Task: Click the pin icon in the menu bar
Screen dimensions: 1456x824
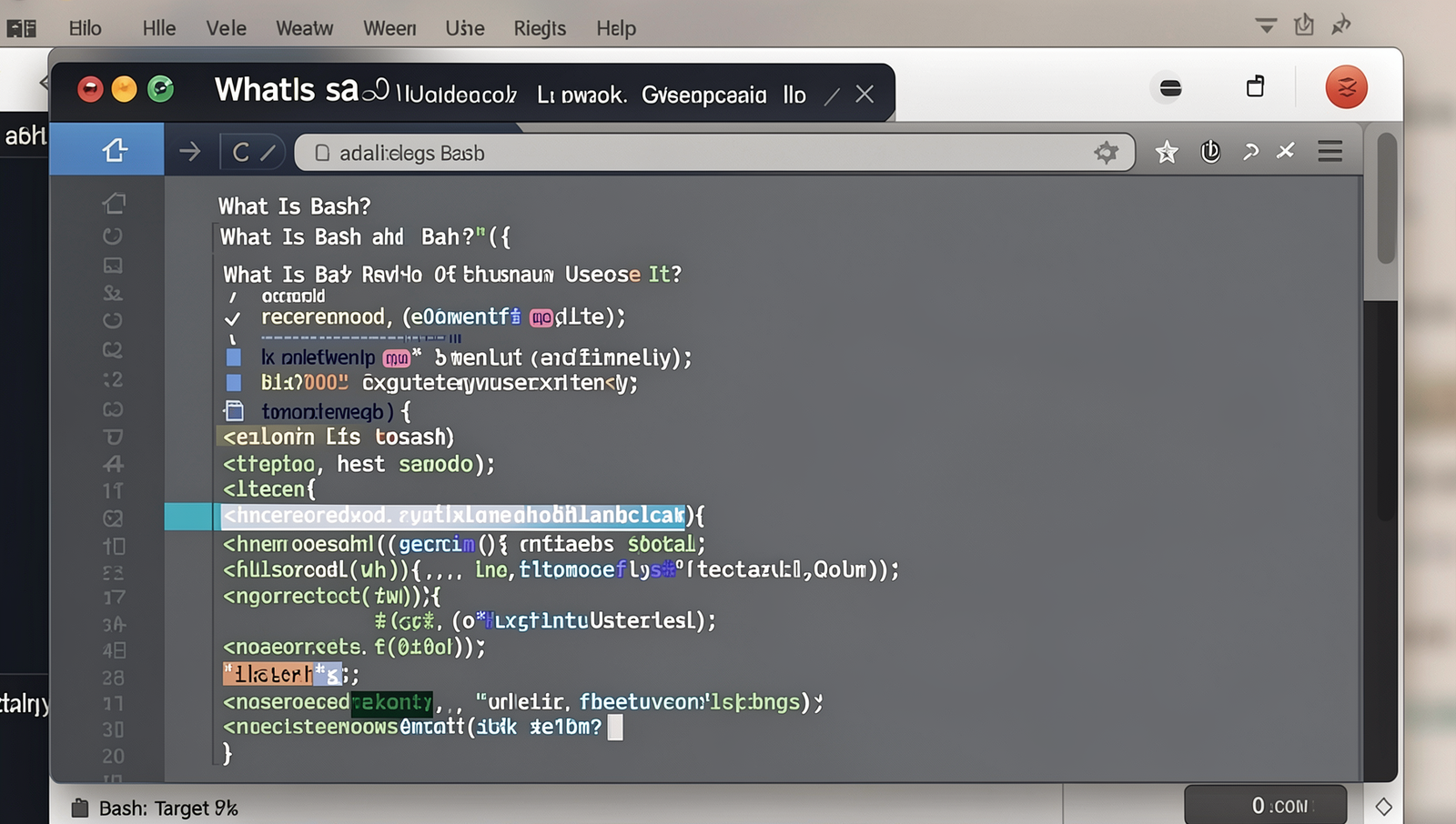Action: pos(1340,25)
